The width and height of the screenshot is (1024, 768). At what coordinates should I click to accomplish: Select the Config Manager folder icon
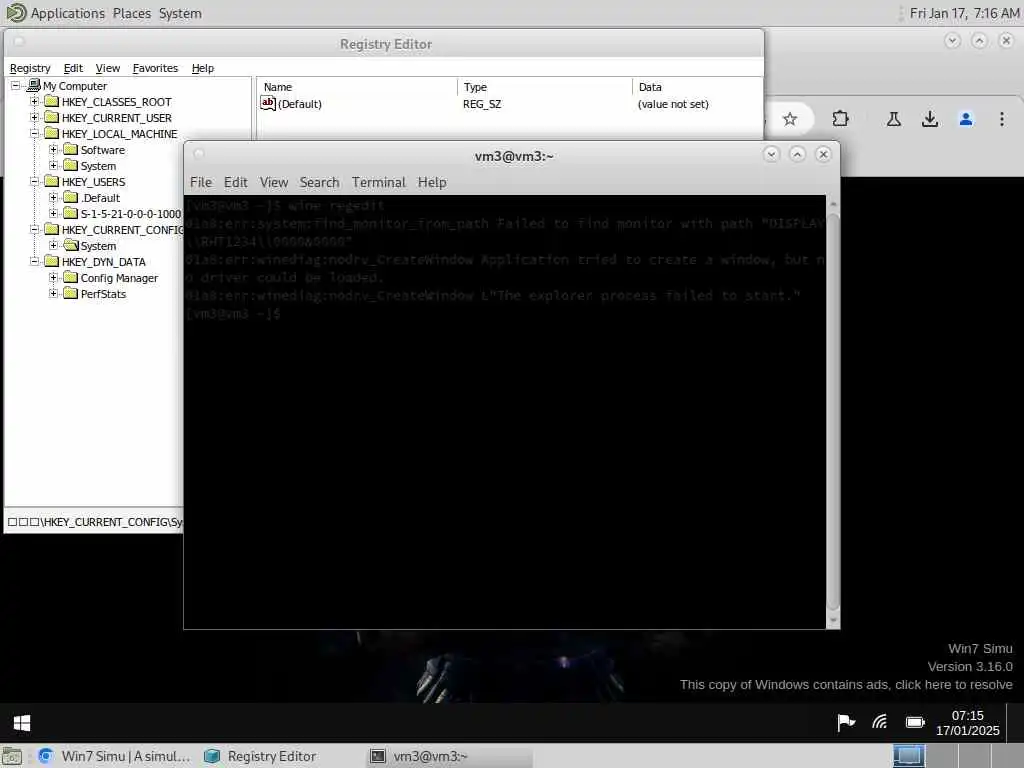click(x=71, y=278)
